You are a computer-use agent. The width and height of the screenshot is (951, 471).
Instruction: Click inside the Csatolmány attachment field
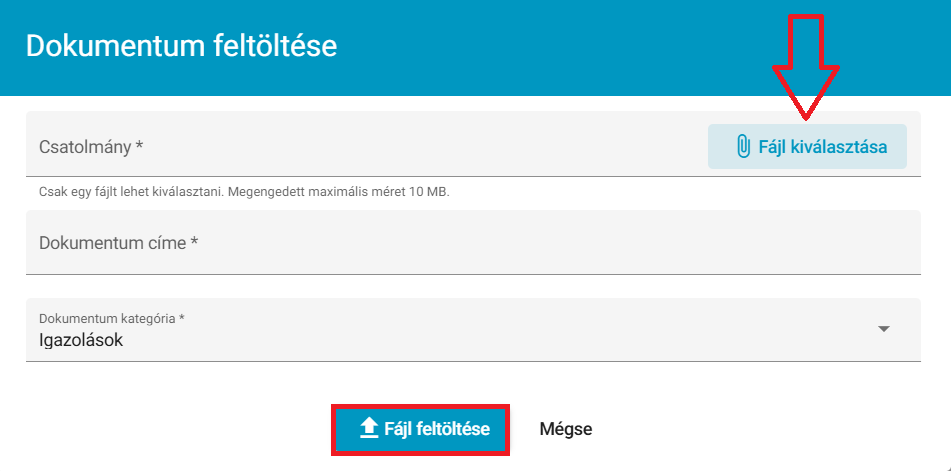[x=366, y=144]
